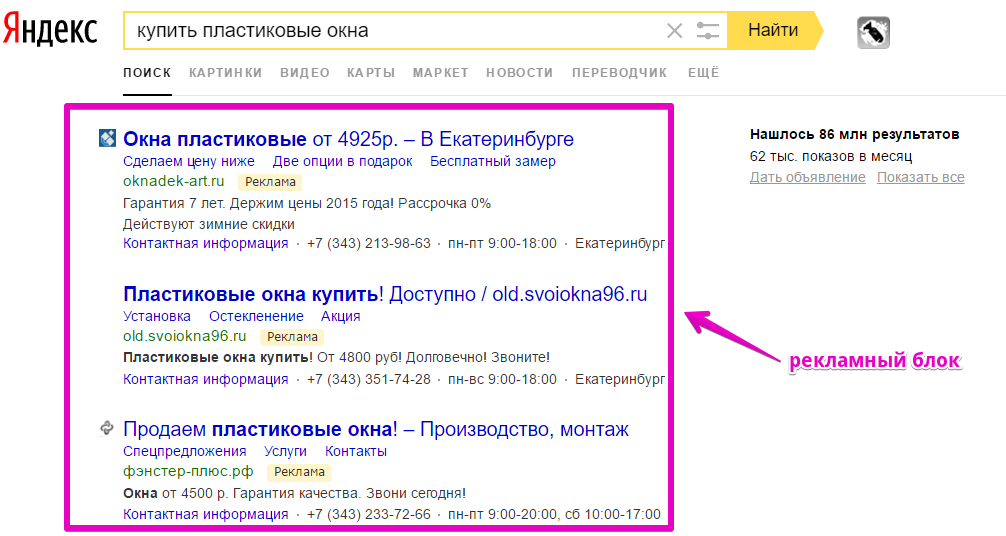Viewport: 1006px width, 536px height.
Task: Click text Нашлось 86 млн результатов
Action: [855, 134]
